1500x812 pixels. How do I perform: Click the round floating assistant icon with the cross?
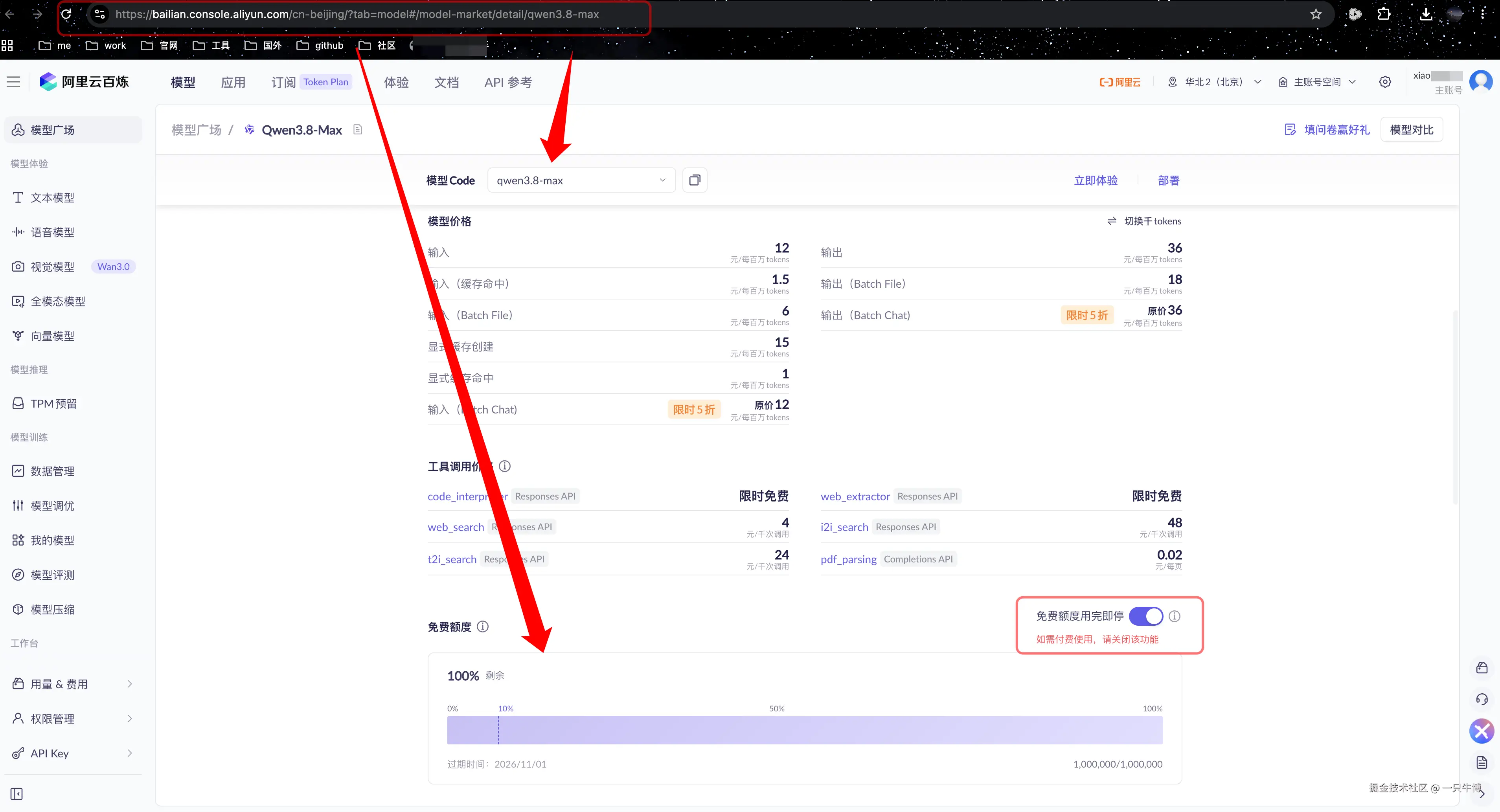point(1482,731)
